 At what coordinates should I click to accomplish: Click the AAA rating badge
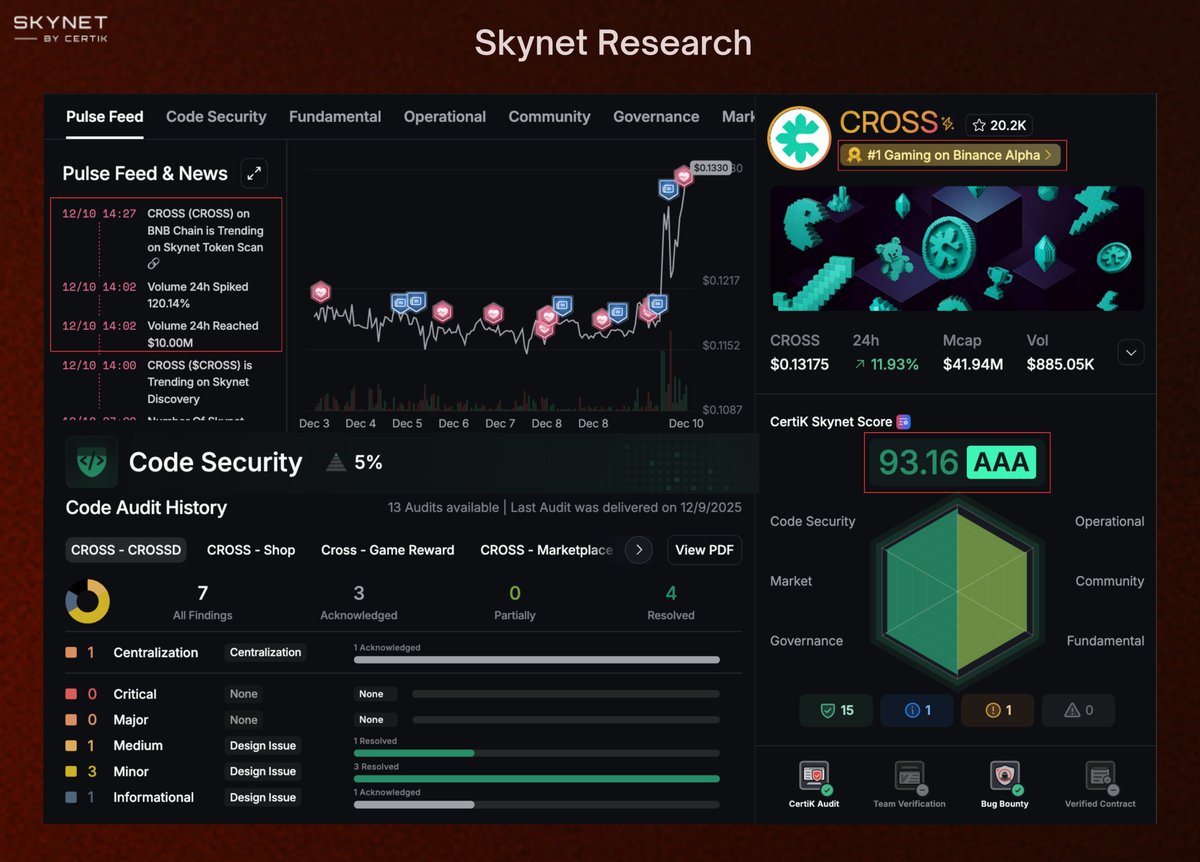(1001, 463)
